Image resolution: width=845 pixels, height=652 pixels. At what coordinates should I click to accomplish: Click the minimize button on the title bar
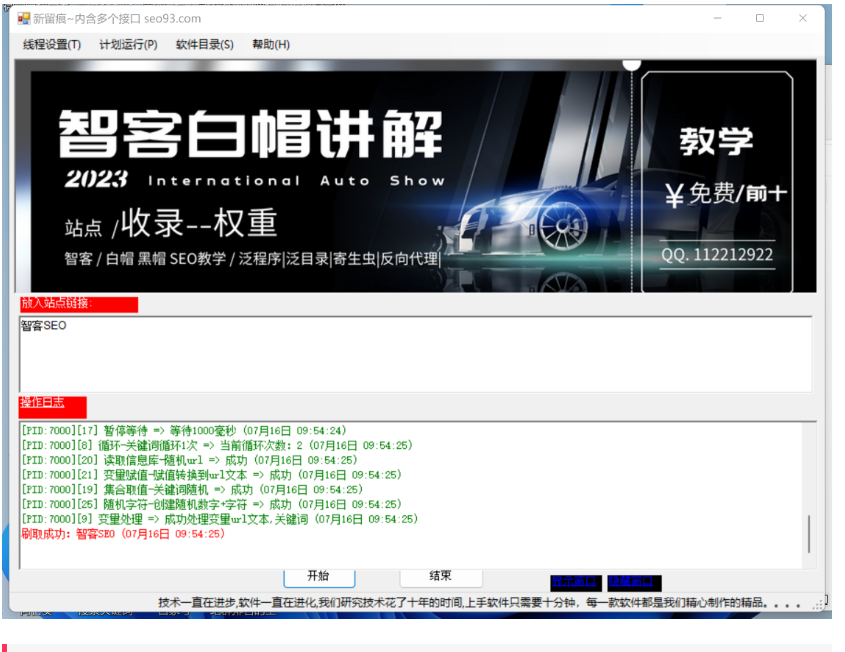tap(717, 18)
